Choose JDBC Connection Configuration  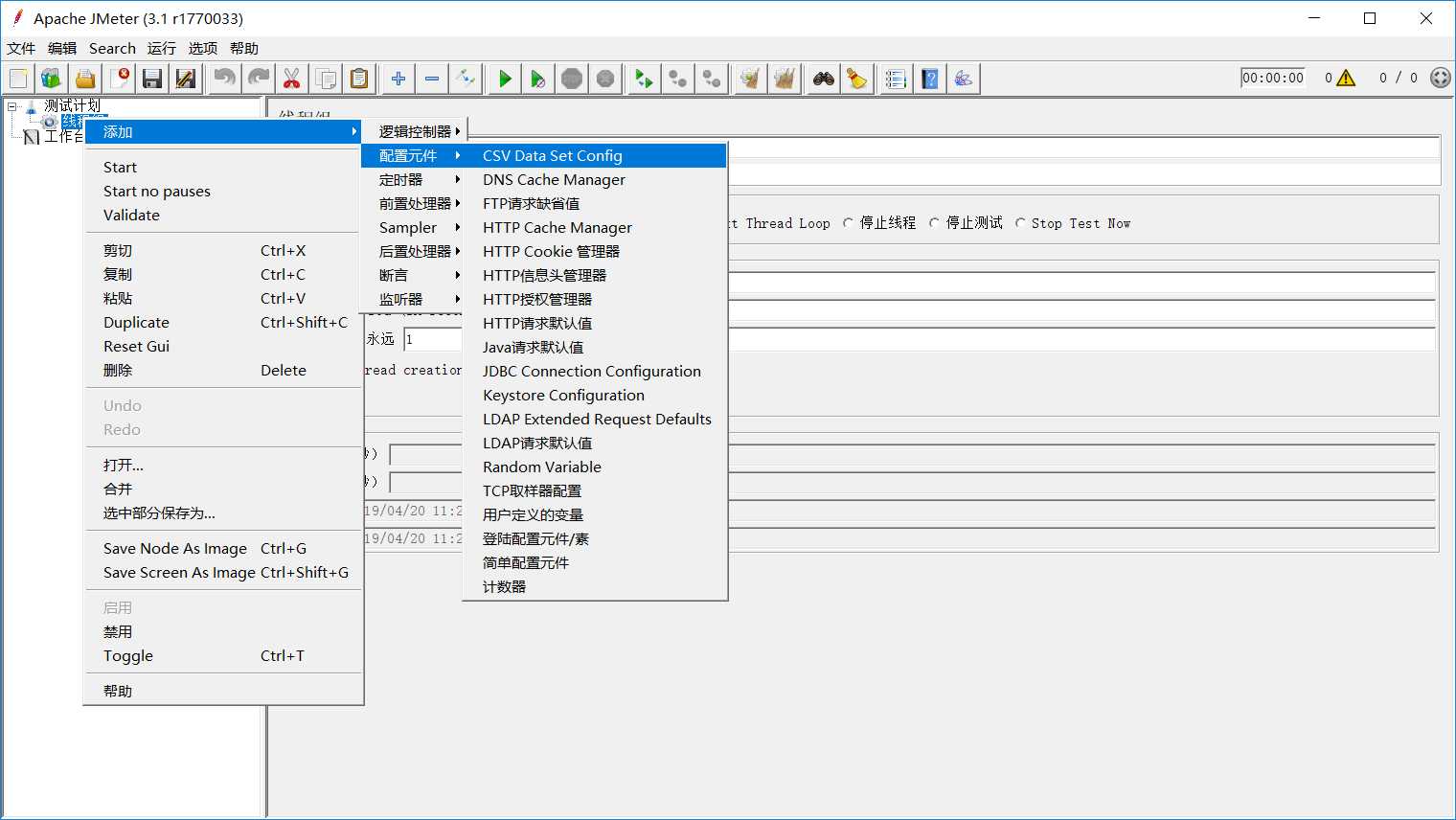pyautogui.click(x=595, y=371)
